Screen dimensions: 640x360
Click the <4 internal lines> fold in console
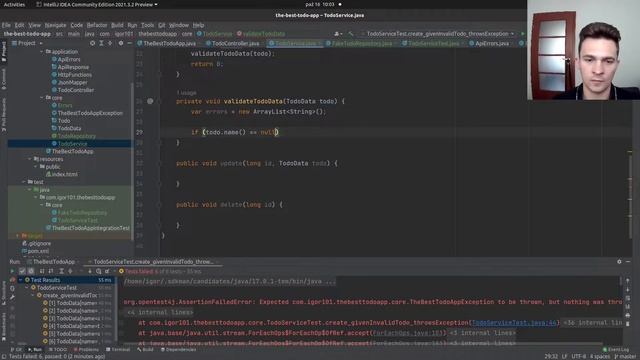click(x=160, y=313)
